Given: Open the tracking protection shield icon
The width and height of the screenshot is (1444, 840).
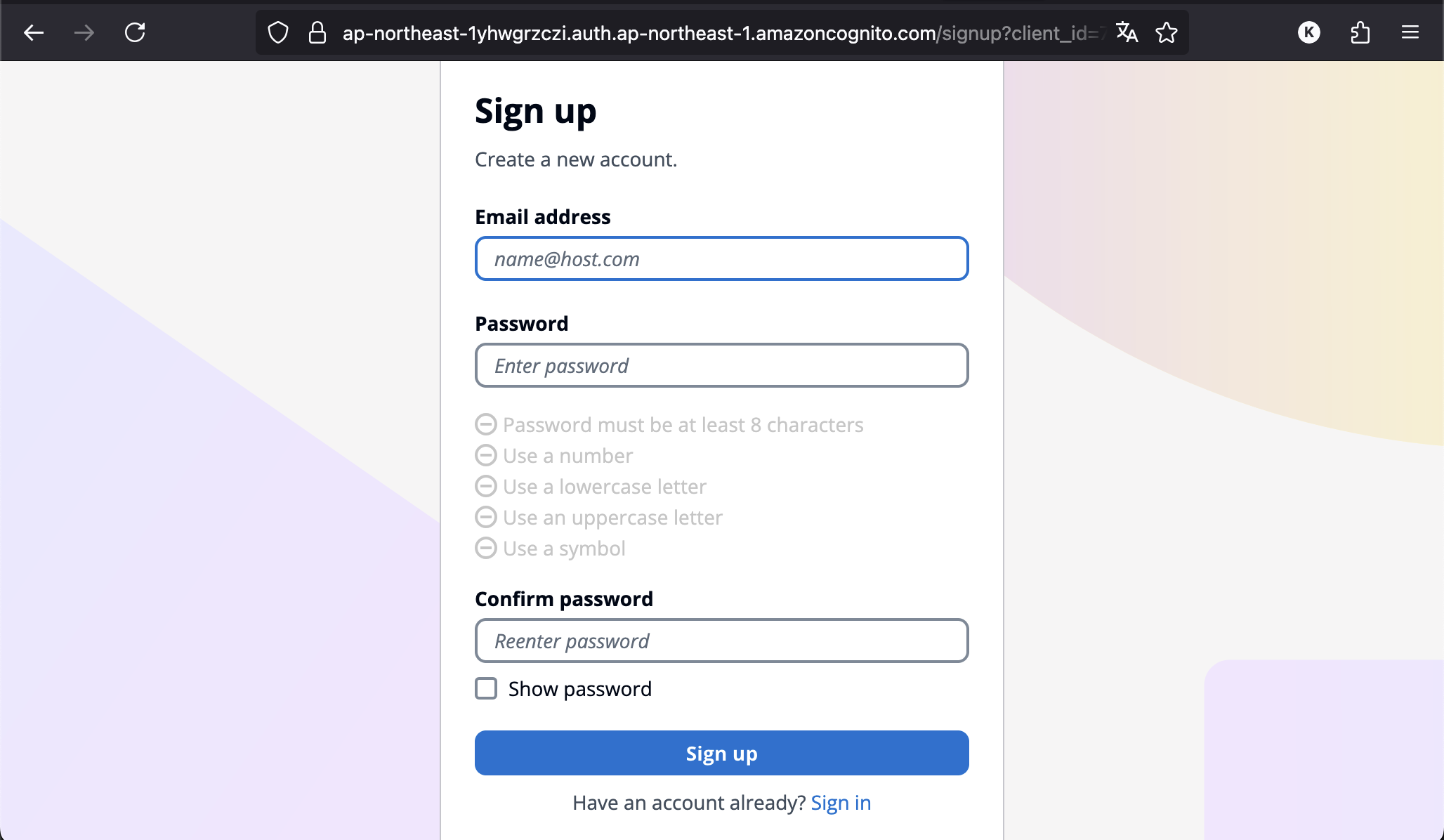Looking at the screenshot, I should 278,32.
